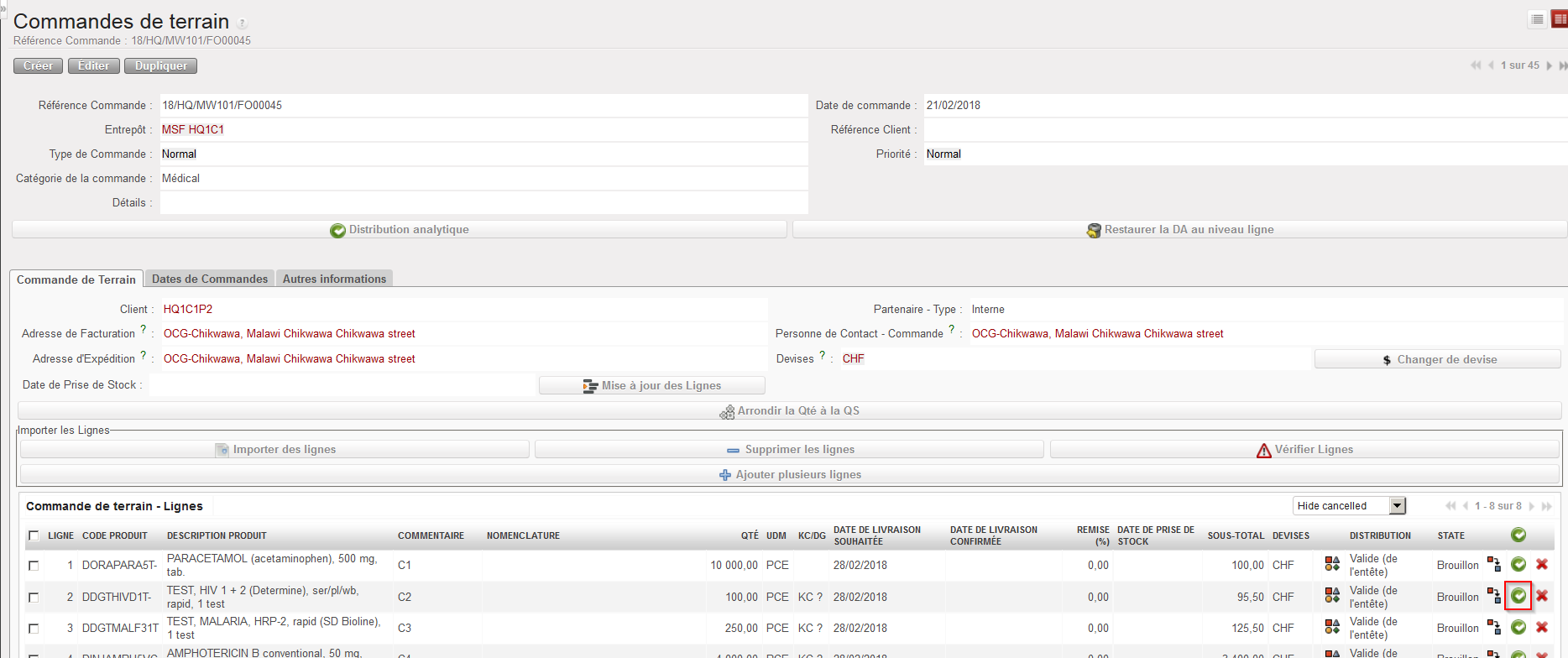Switch to Autres informations tab
This screenshot has width=1568, height=658.
[334, 279]
